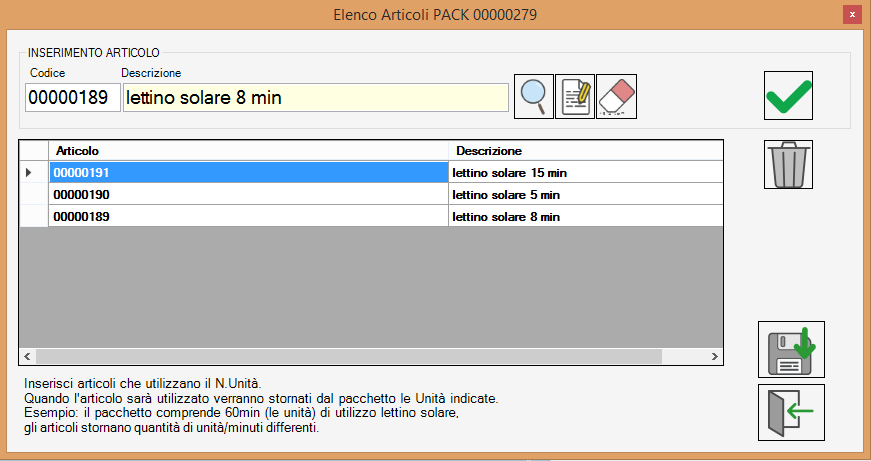Delete selected article using trash bin icon
Viewport: 871px width, 461px height.
click(788, 165)
